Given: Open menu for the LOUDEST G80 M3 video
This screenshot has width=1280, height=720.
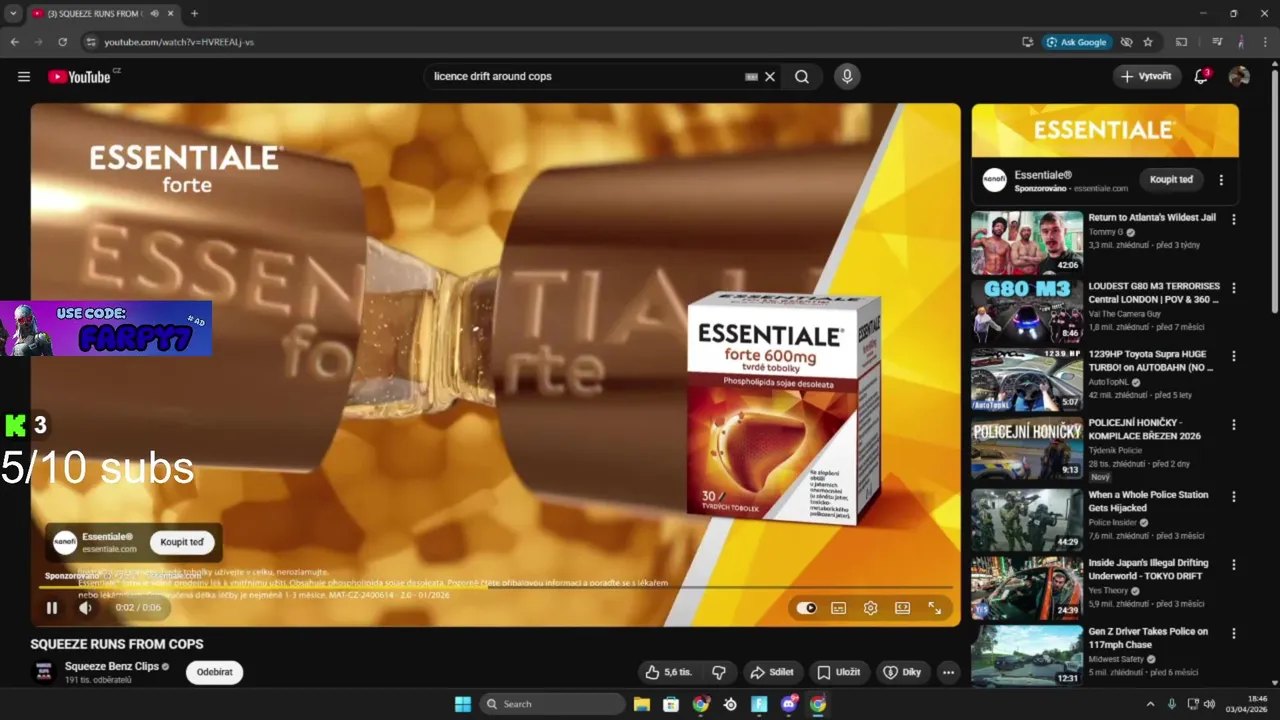Looking at the screenshot, I should [x=1233, y=288].
